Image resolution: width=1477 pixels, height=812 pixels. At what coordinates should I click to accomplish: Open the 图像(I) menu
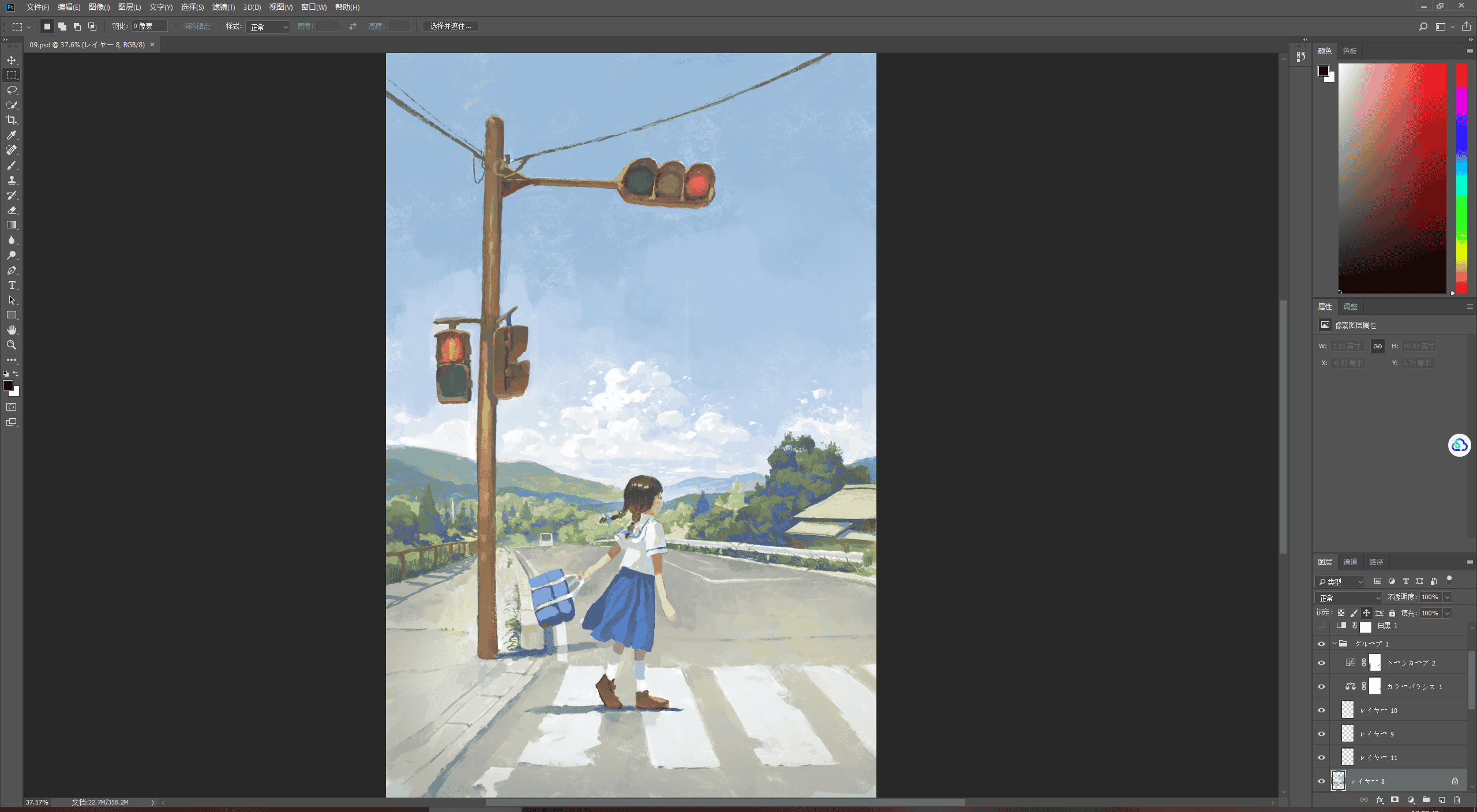coord(99,7)
